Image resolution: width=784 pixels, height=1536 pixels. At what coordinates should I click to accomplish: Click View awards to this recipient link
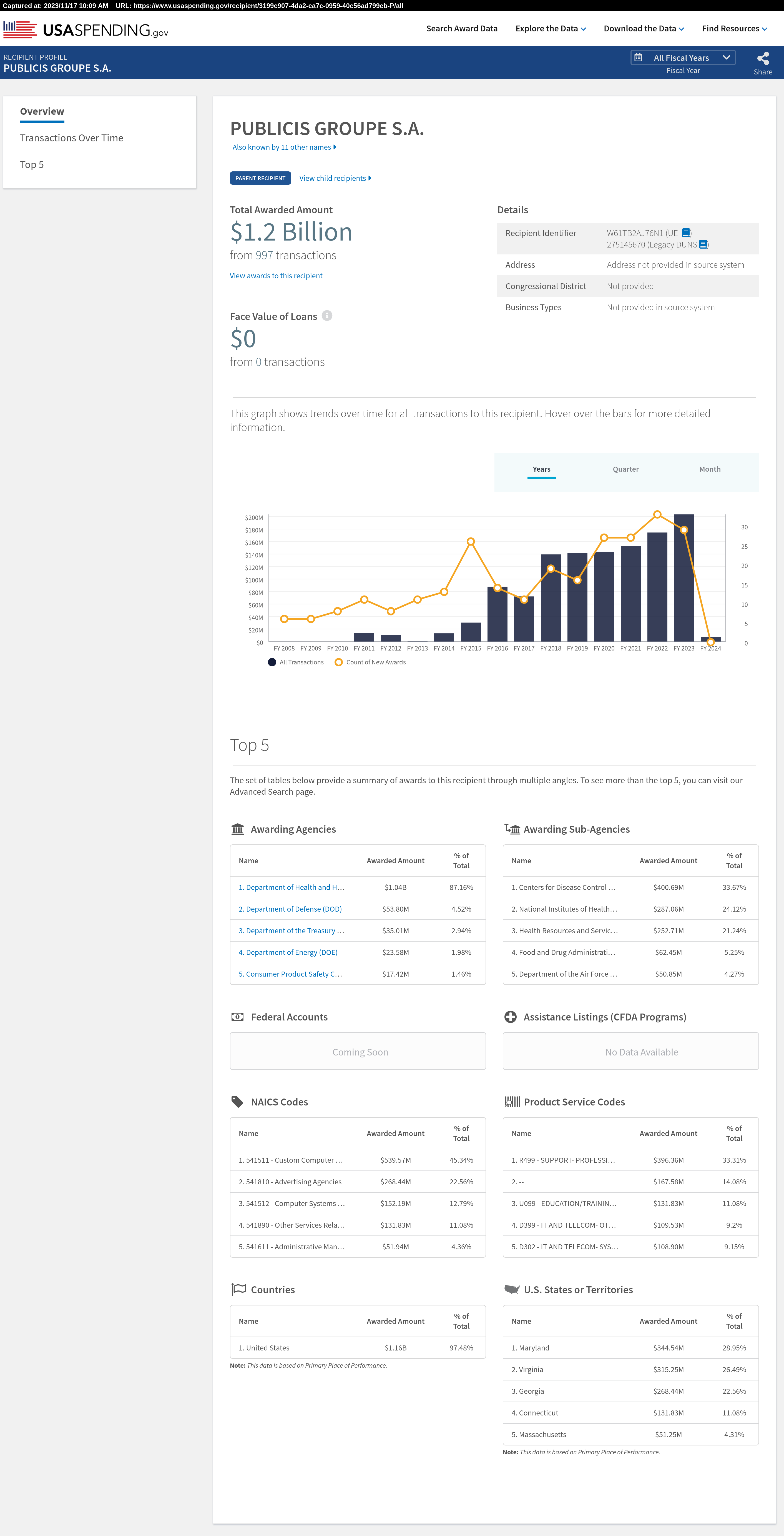[x=276, y=276]
